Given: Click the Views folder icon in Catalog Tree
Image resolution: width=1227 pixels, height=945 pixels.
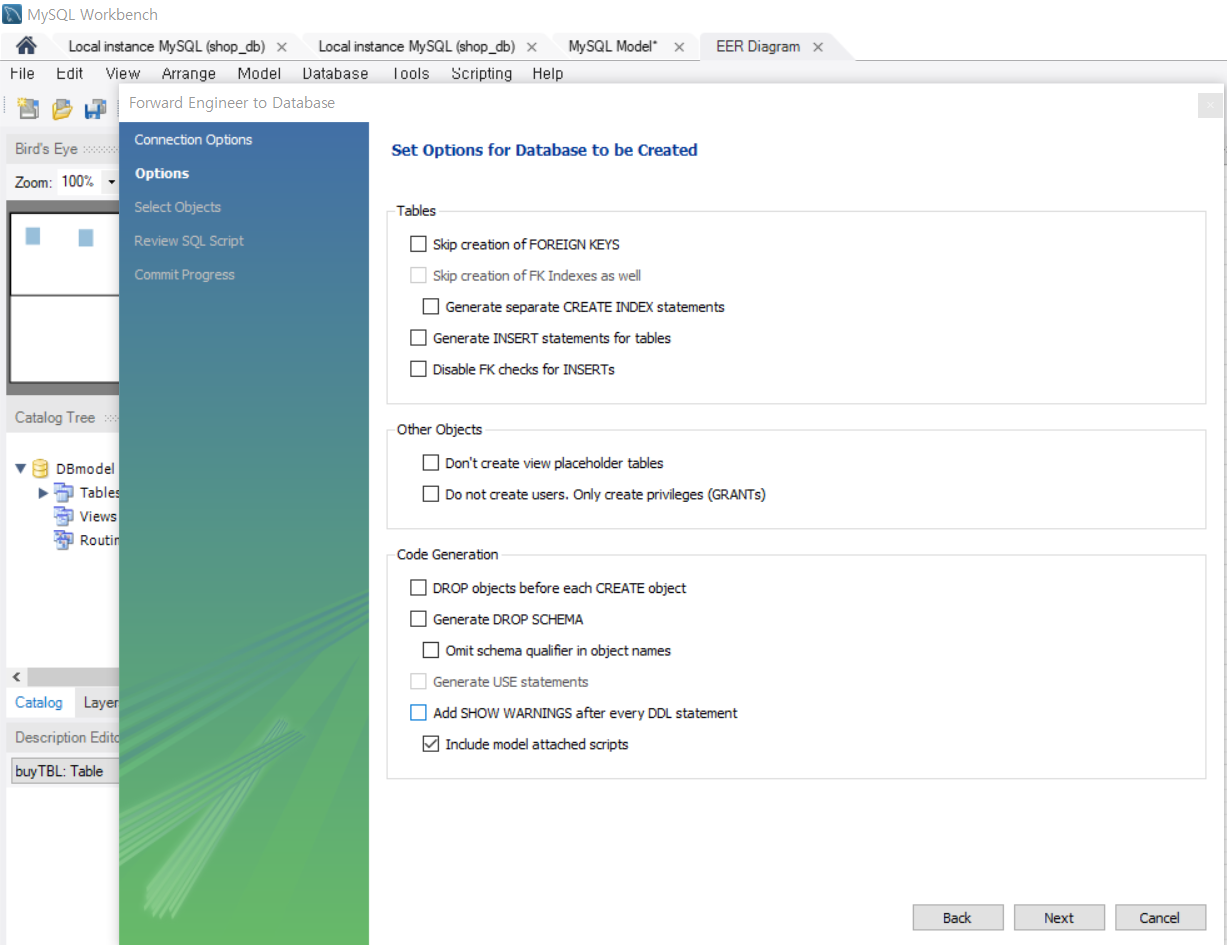Looking at the screenshot, I should click(64, 516).
